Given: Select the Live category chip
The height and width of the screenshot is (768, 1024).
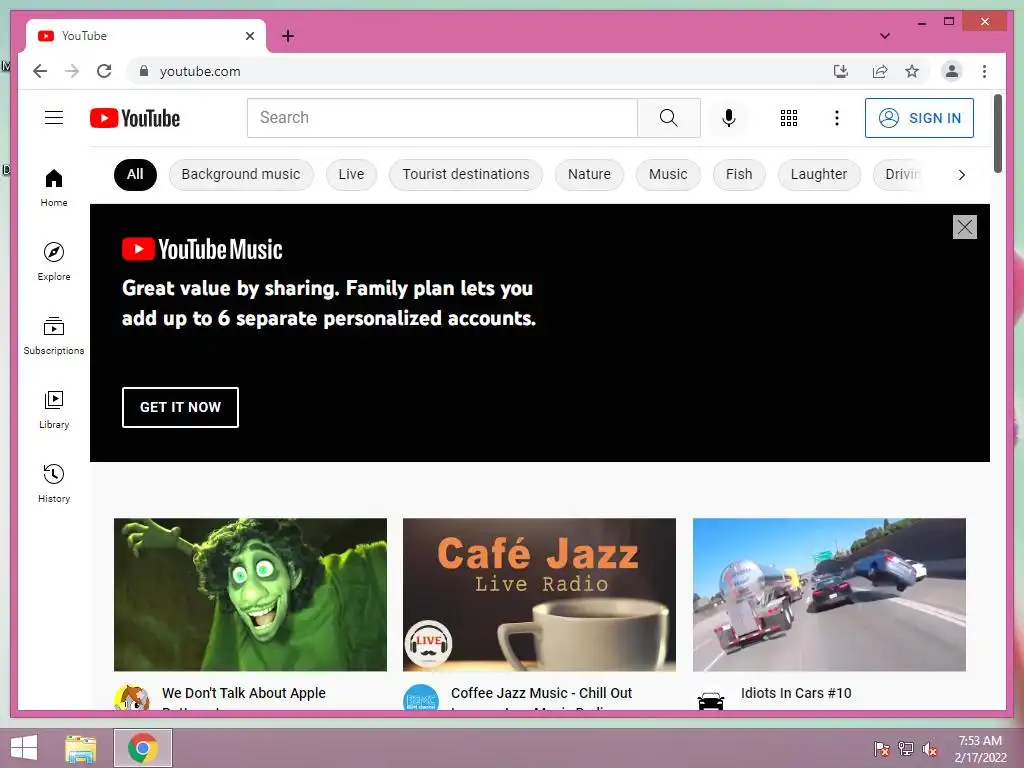Looking at the screenshot, I should [x=351, y=174].
